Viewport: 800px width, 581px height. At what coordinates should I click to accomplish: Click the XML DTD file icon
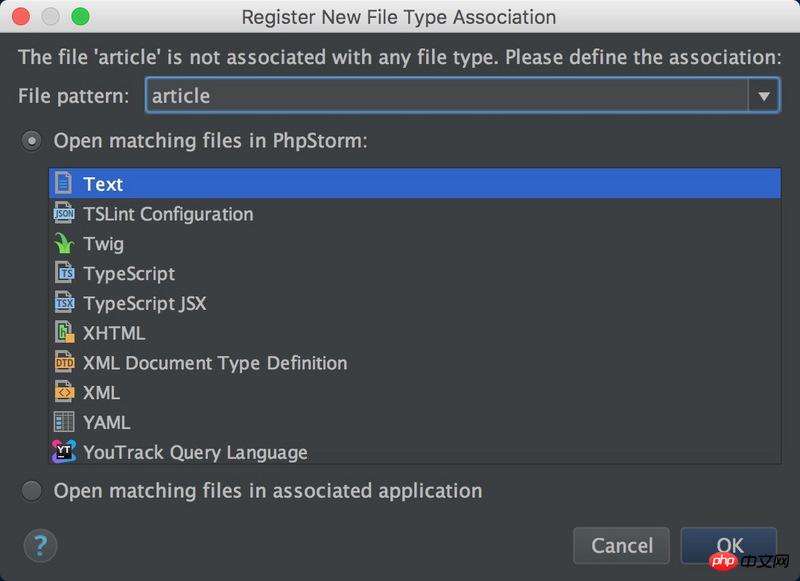coord(64,363)
